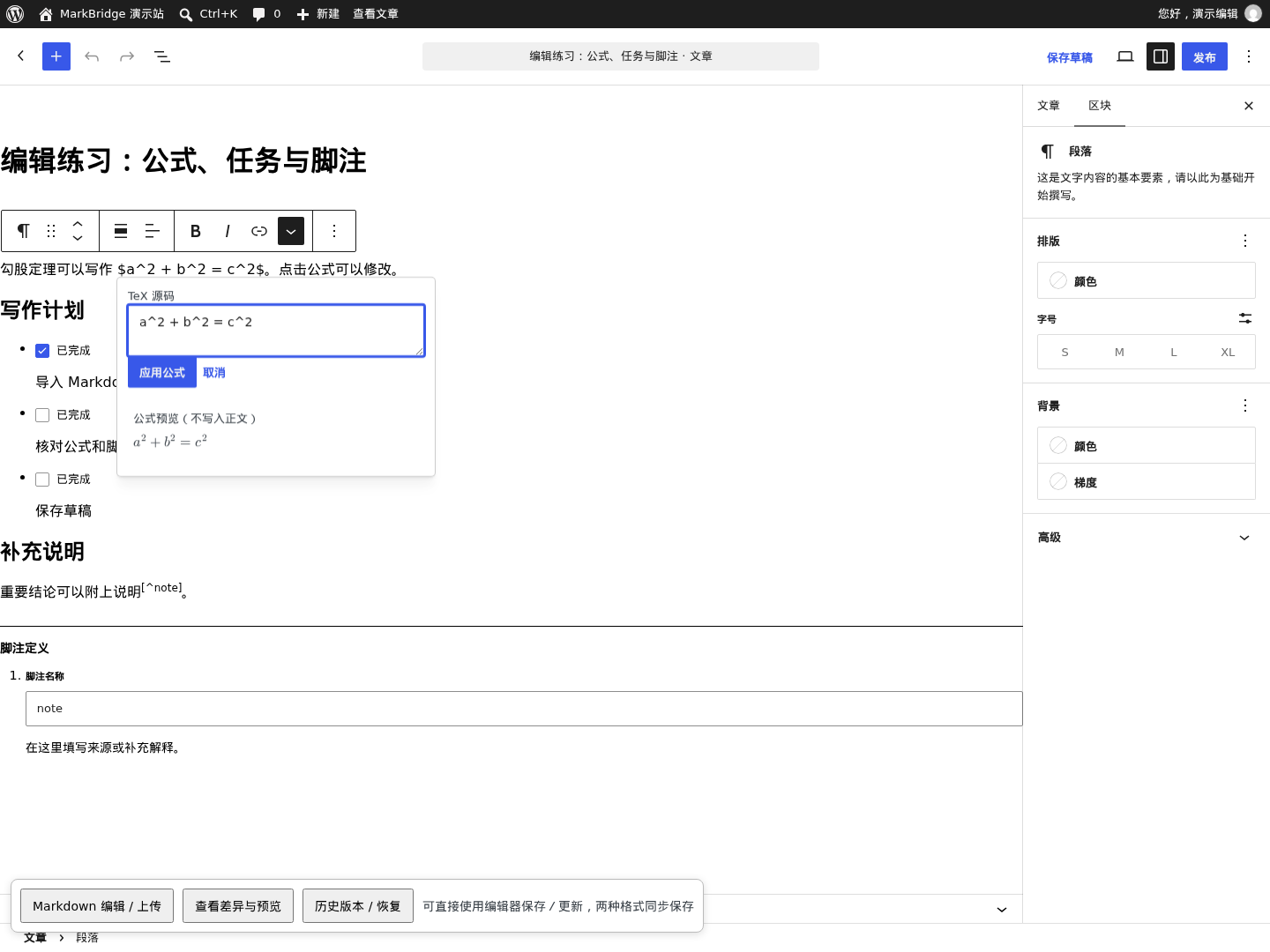Toggle bold formatting
The height and width of the screenshot is (952, 1270).
tap(196, 231)
